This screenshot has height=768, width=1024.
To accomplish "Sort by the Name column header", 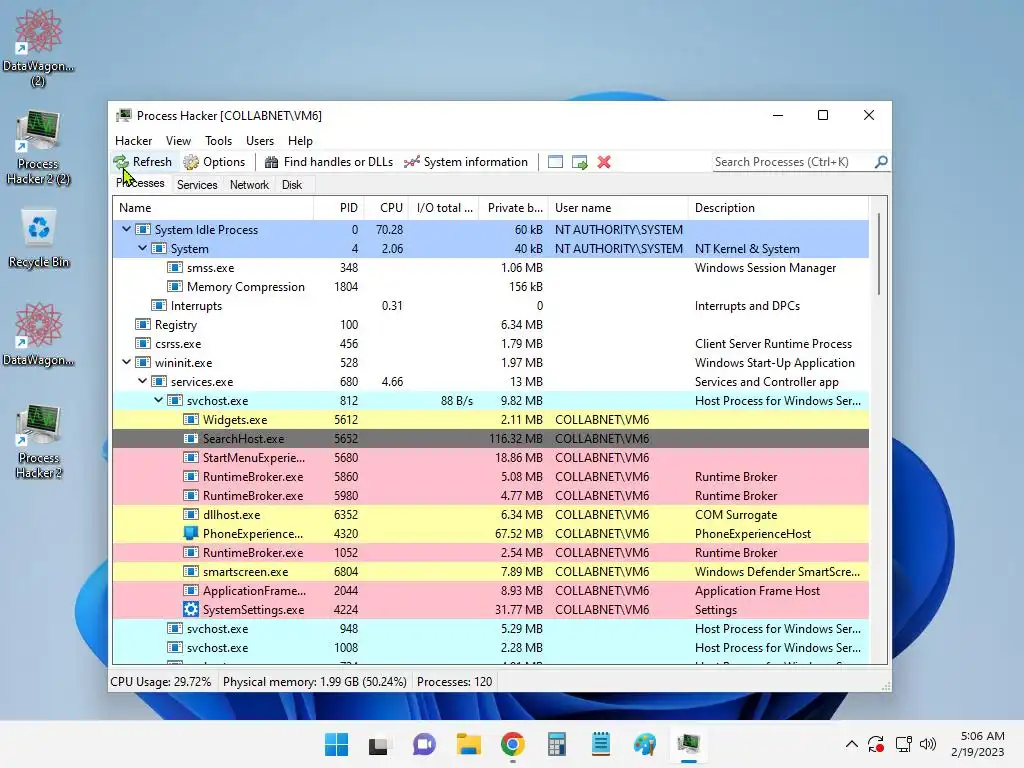I will pyautogui.click(x=213, y=208).
